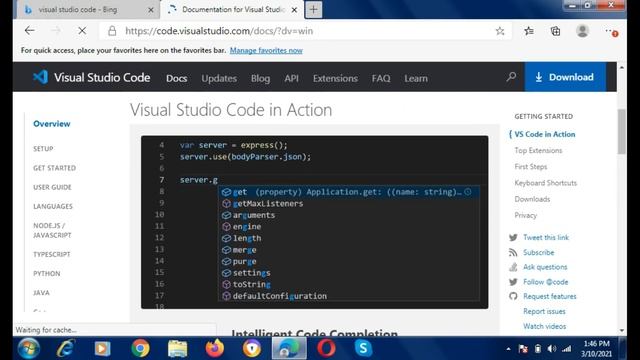Jump to First Steps section link
The width and height of the screenshot is (640, 360).
pos(531,167)
